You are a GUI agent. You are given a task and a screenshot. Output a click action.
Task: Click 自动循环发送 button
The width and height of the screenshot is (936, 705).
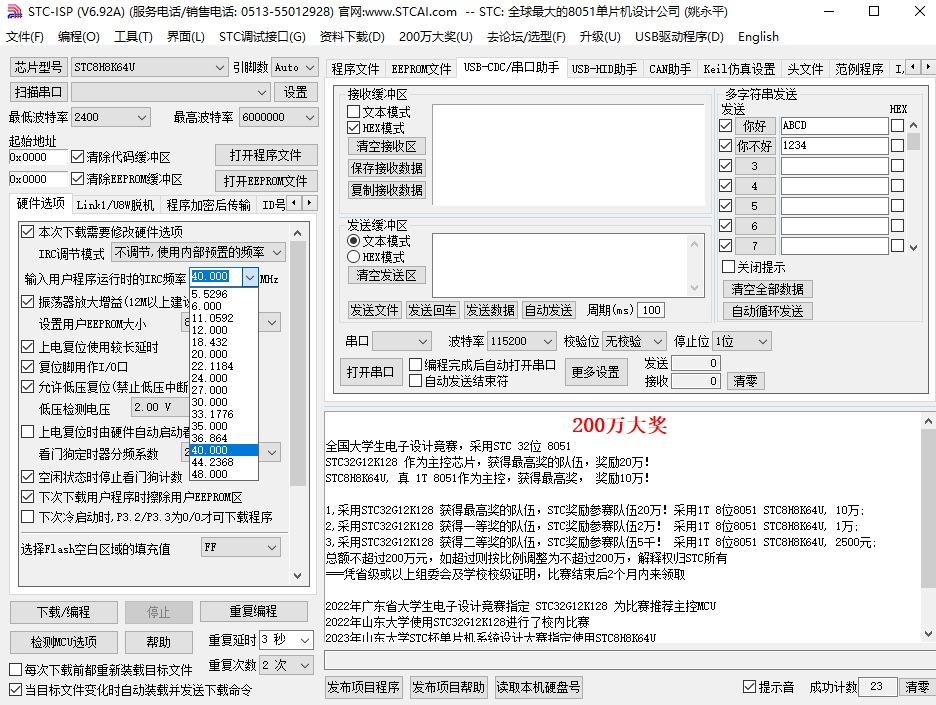[768, 311]
